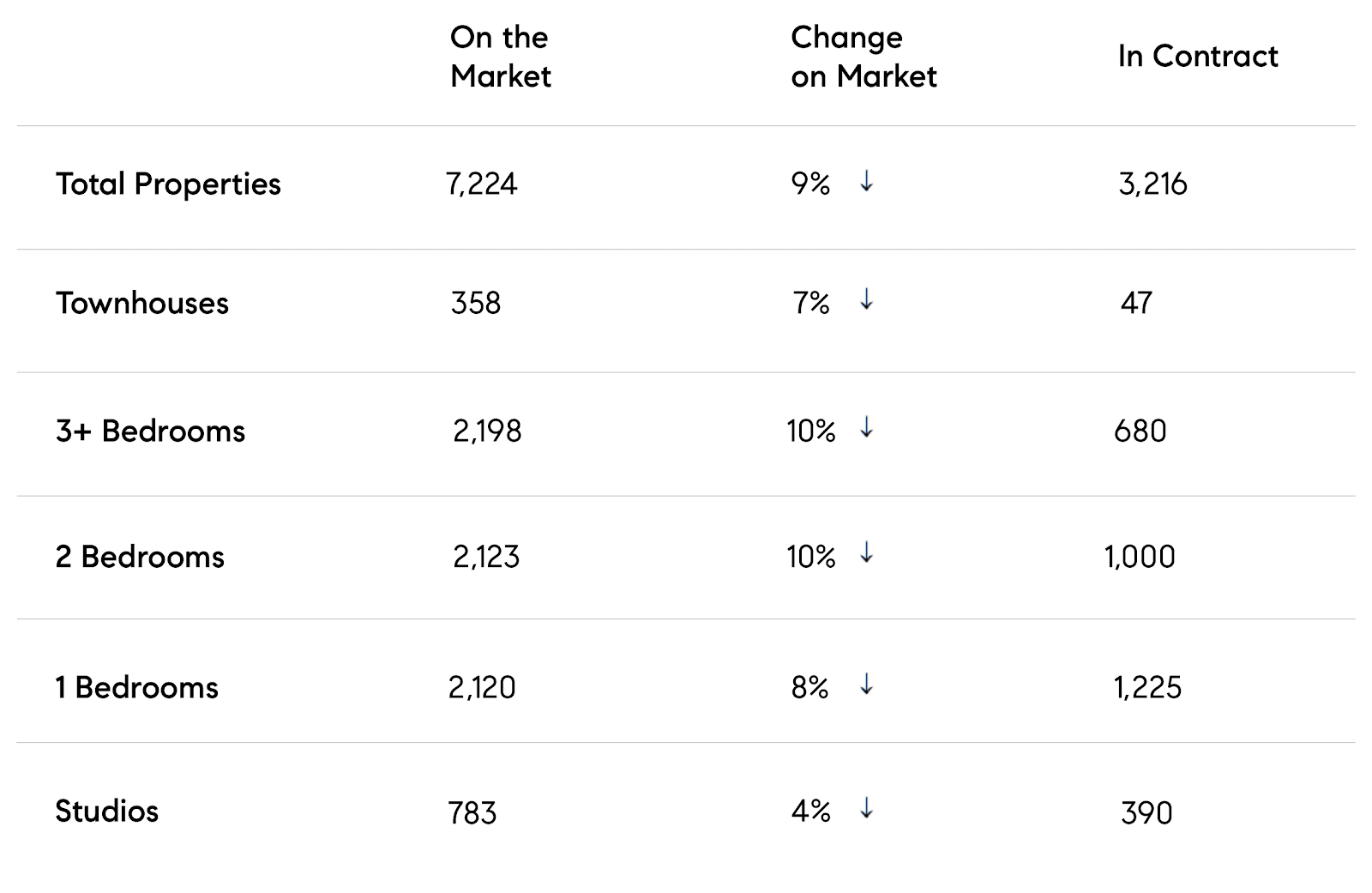Screen dimensions: 1372x893
Task: Click the 3+ Bedrooms row label
Action: click(x=150, y=431)
